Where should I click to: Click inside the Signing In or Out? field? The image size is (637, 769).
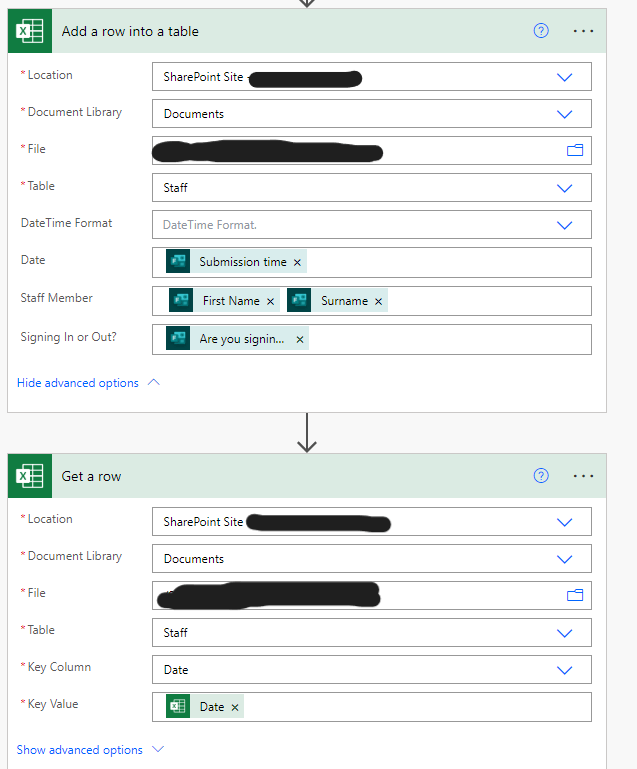click(x=372, y=339)
